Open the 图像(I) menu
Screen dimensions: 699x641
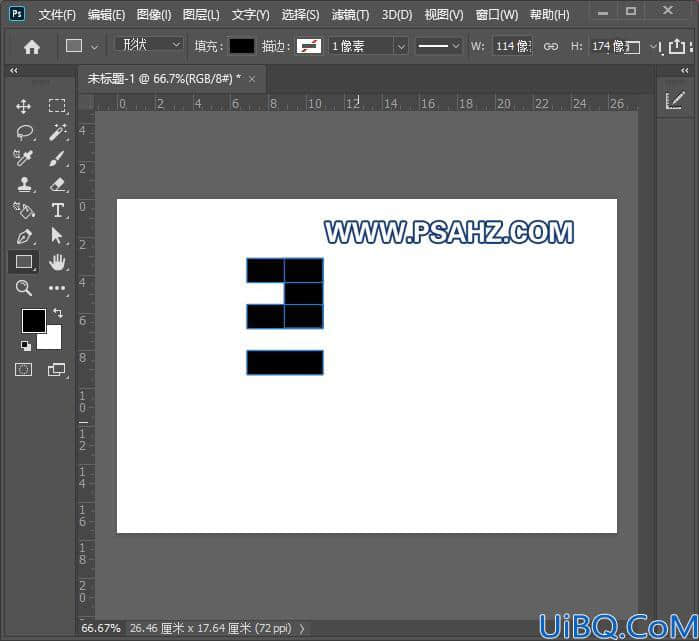click(154, 15)
